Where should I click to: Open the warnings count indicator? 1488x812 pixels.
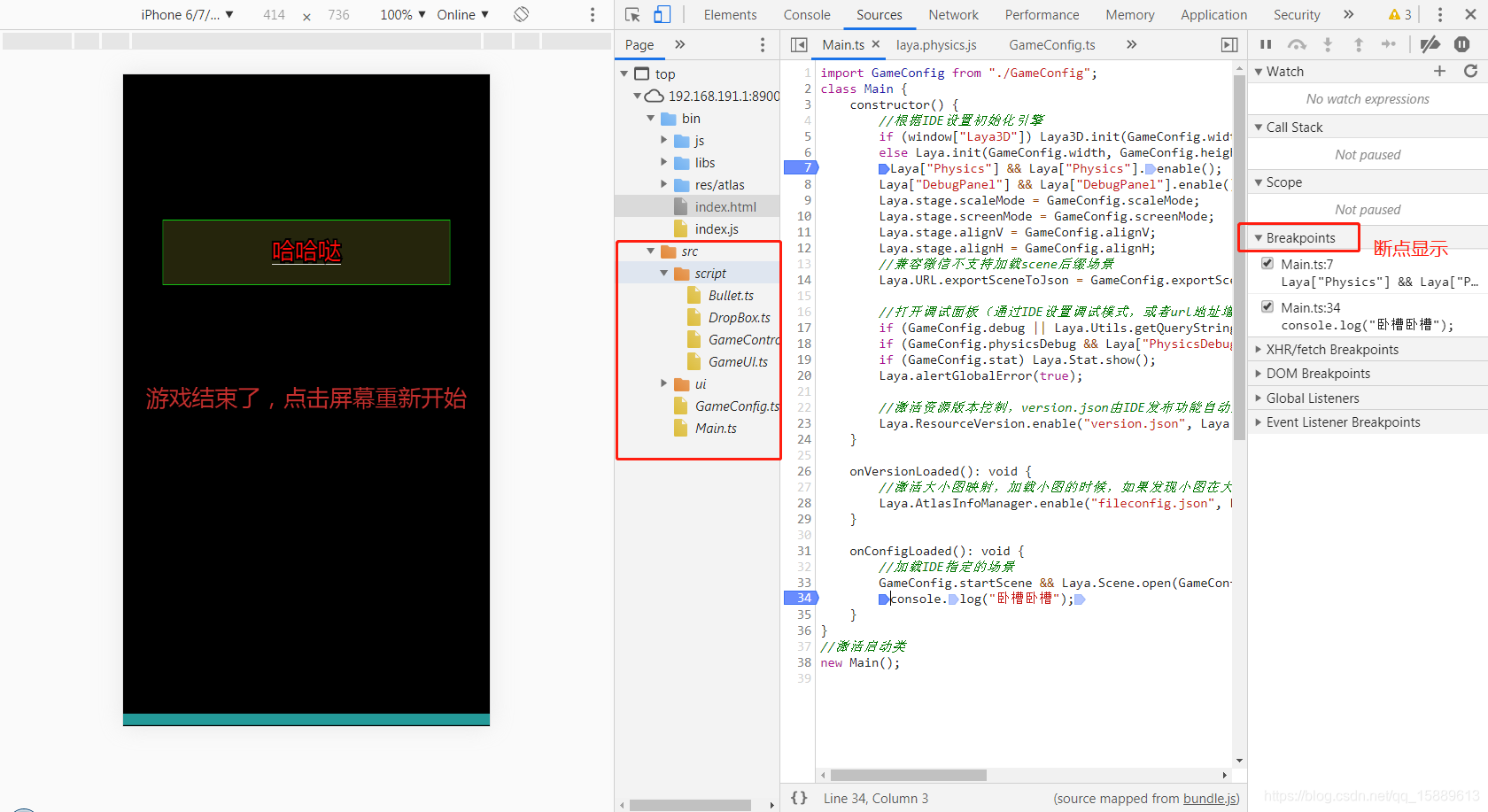tap(1400, 14)
